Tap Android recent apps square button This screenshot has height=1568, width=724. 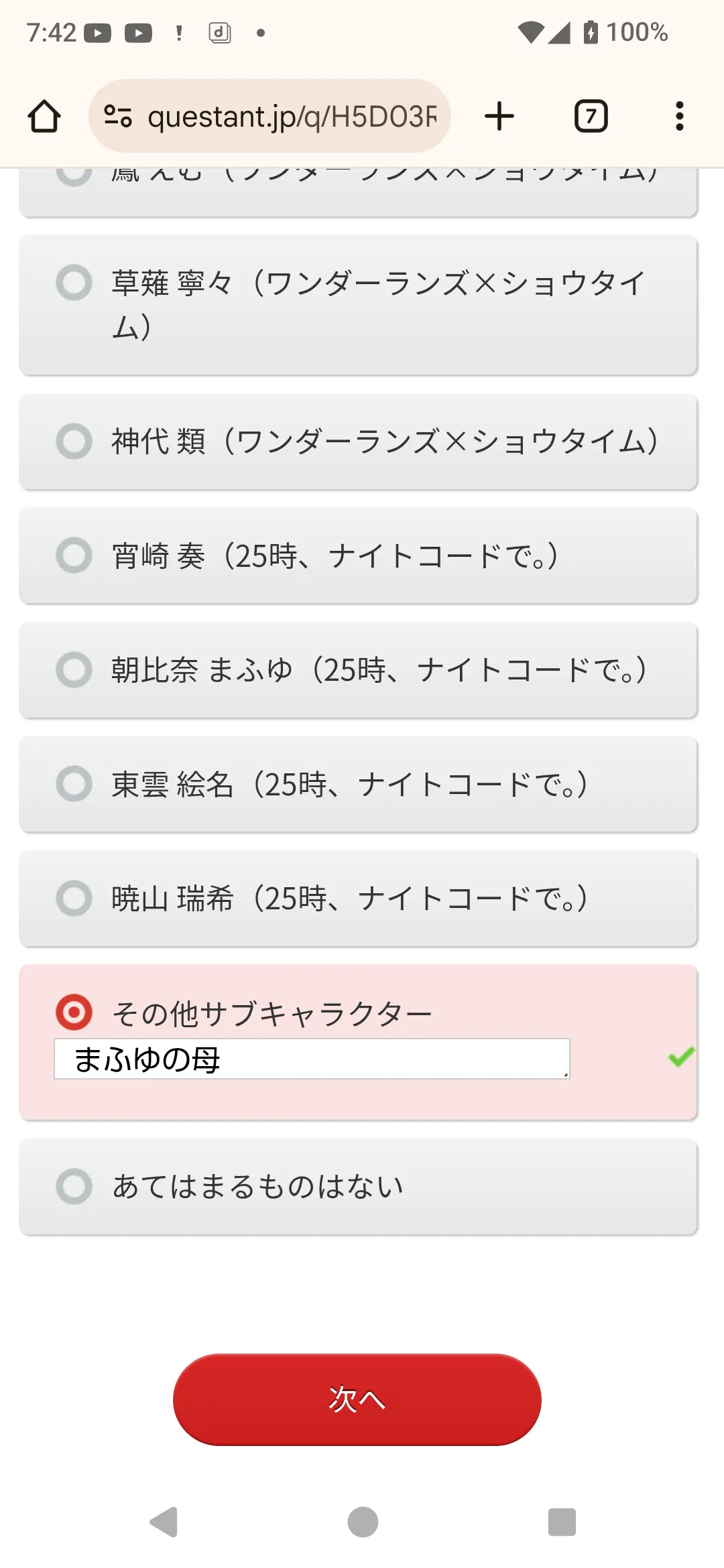click(x=562, y=1522)
